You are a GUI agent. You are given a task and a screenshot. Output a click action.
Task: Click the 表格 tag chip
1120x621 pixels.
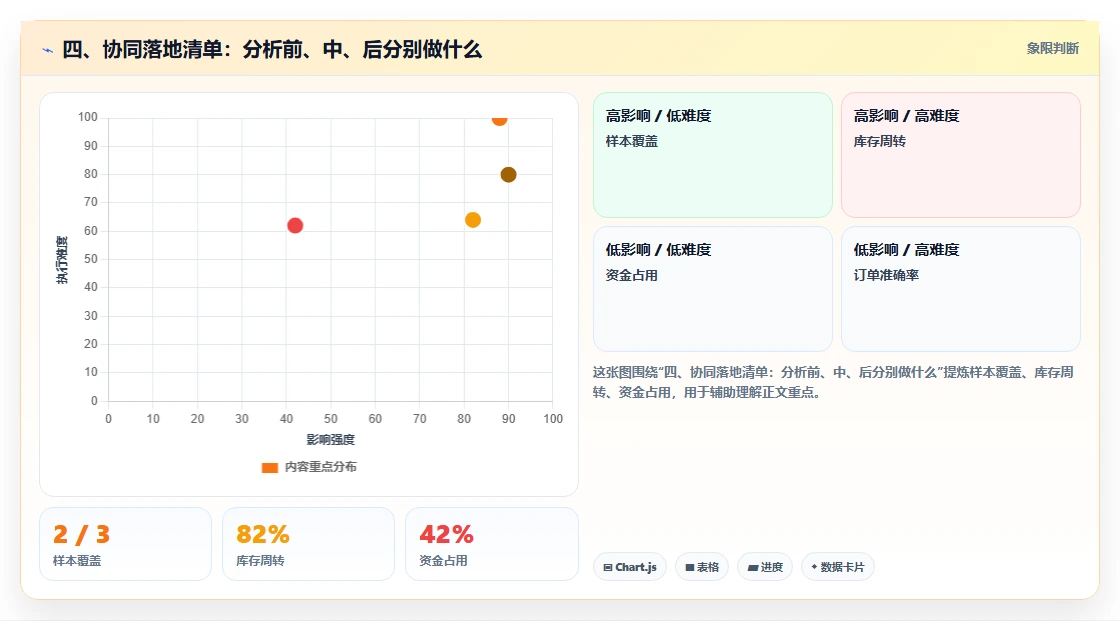point(702,567)
